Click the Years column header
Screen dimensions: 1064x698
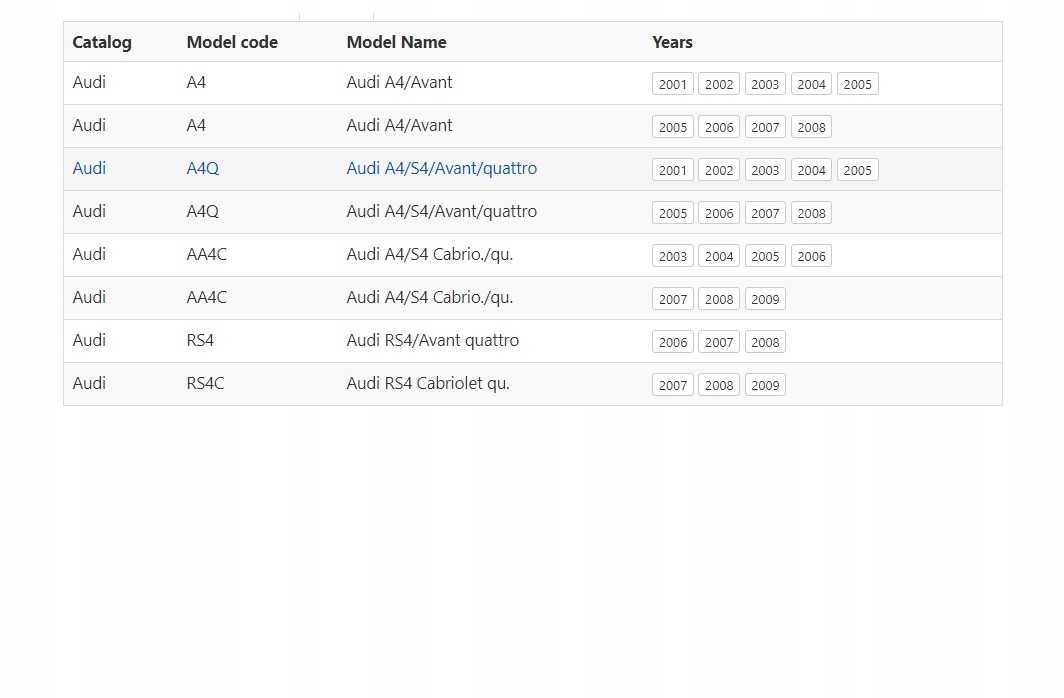672,42
